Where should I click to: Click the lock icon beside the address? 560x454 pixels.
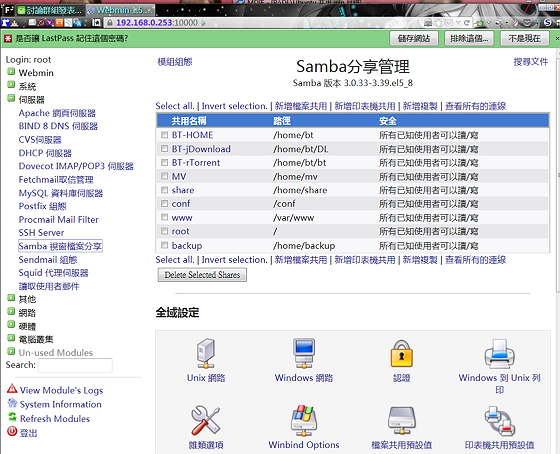(110, 23)
